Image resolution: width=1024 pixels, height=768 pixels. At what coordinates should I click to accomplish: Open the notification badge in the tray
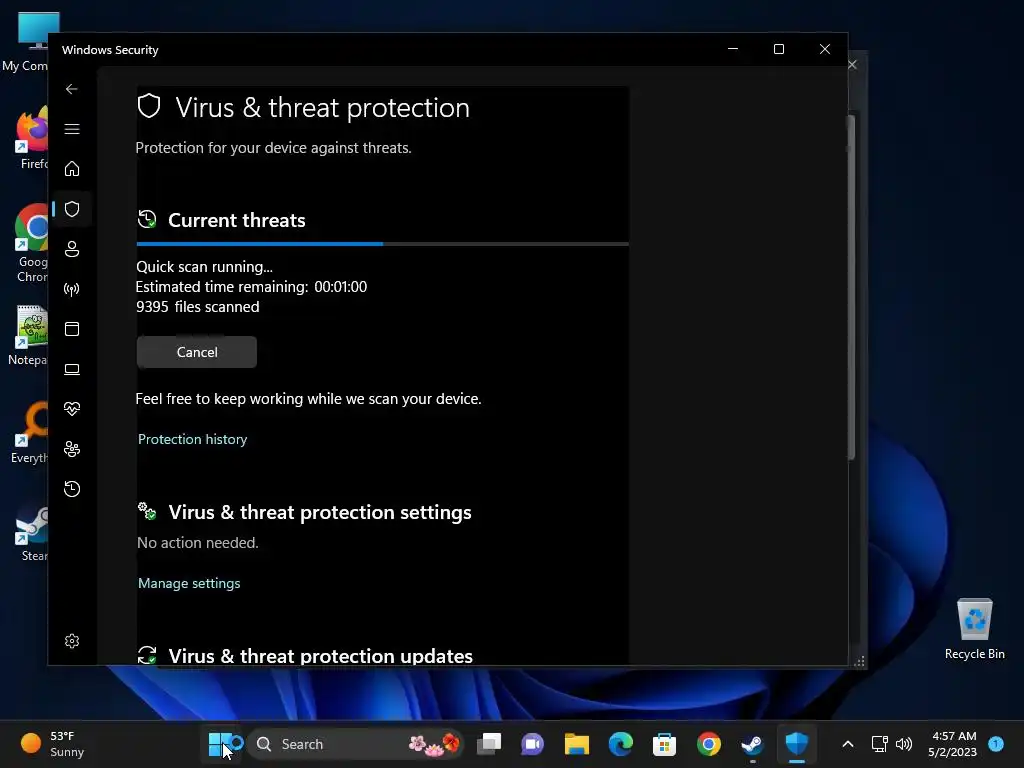point(996,744)
